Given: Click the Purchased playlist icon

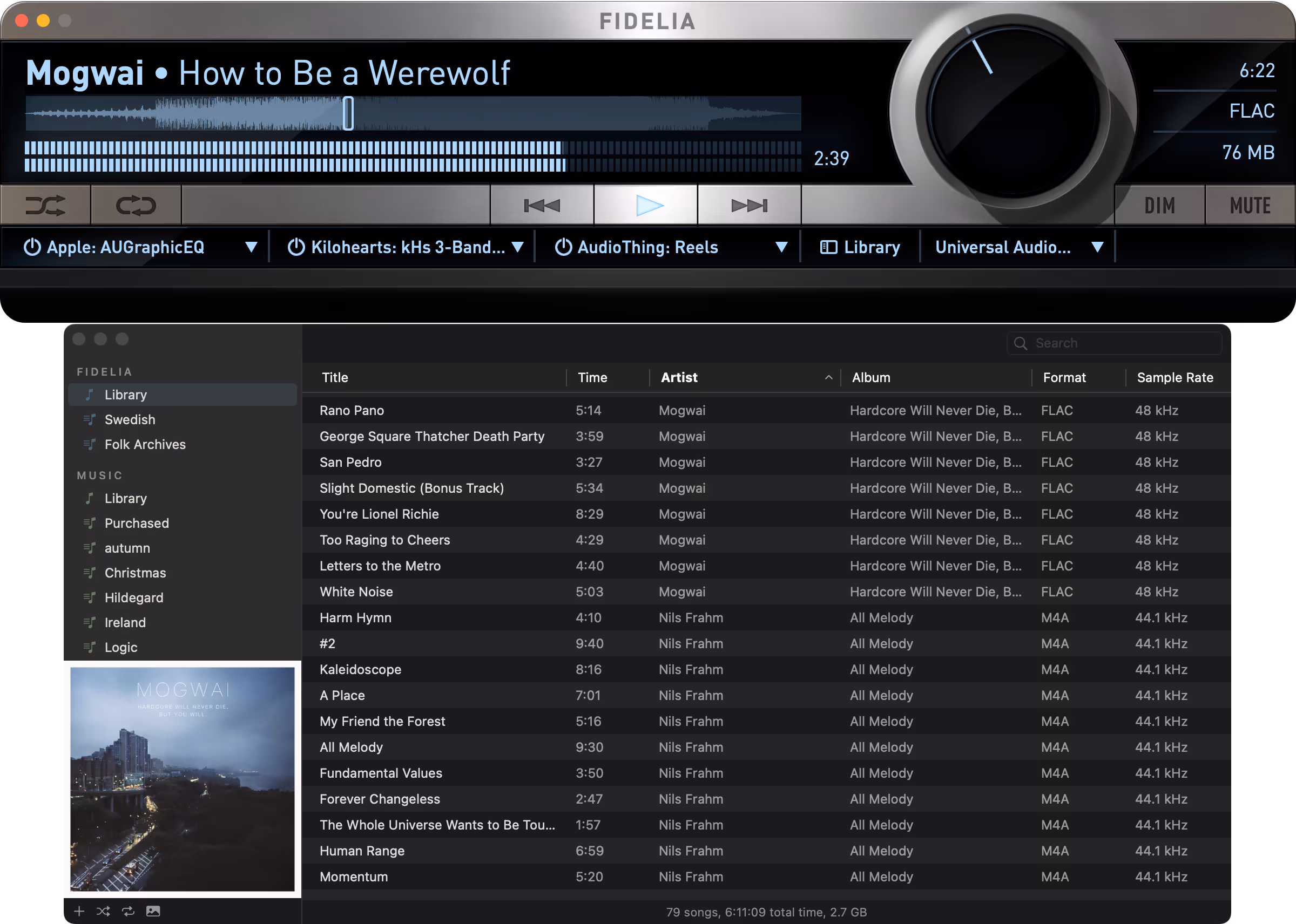Looking at the screenshot, I should [89, 523].
